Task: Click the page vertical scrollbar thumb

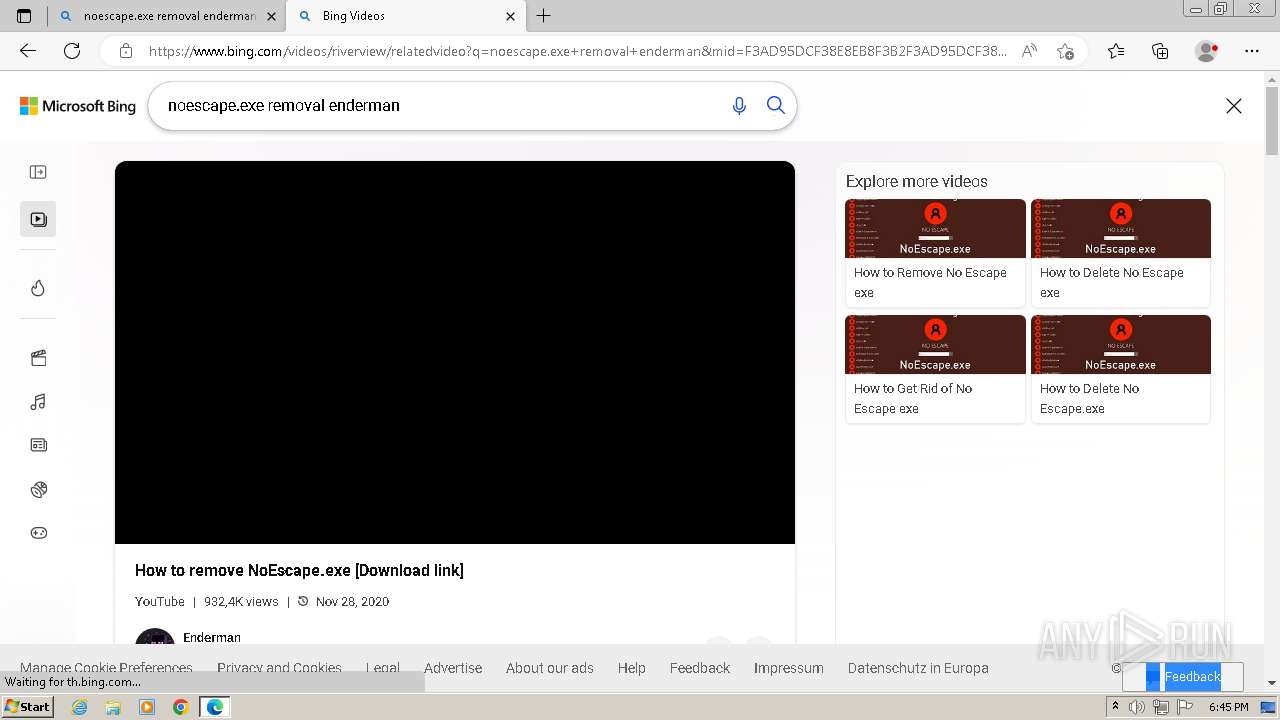Action: pos(1272,120)
